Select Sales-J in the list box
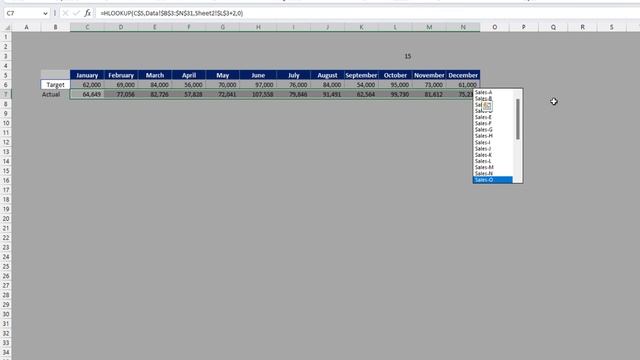 pyautogui.click(x=483, y=149)
